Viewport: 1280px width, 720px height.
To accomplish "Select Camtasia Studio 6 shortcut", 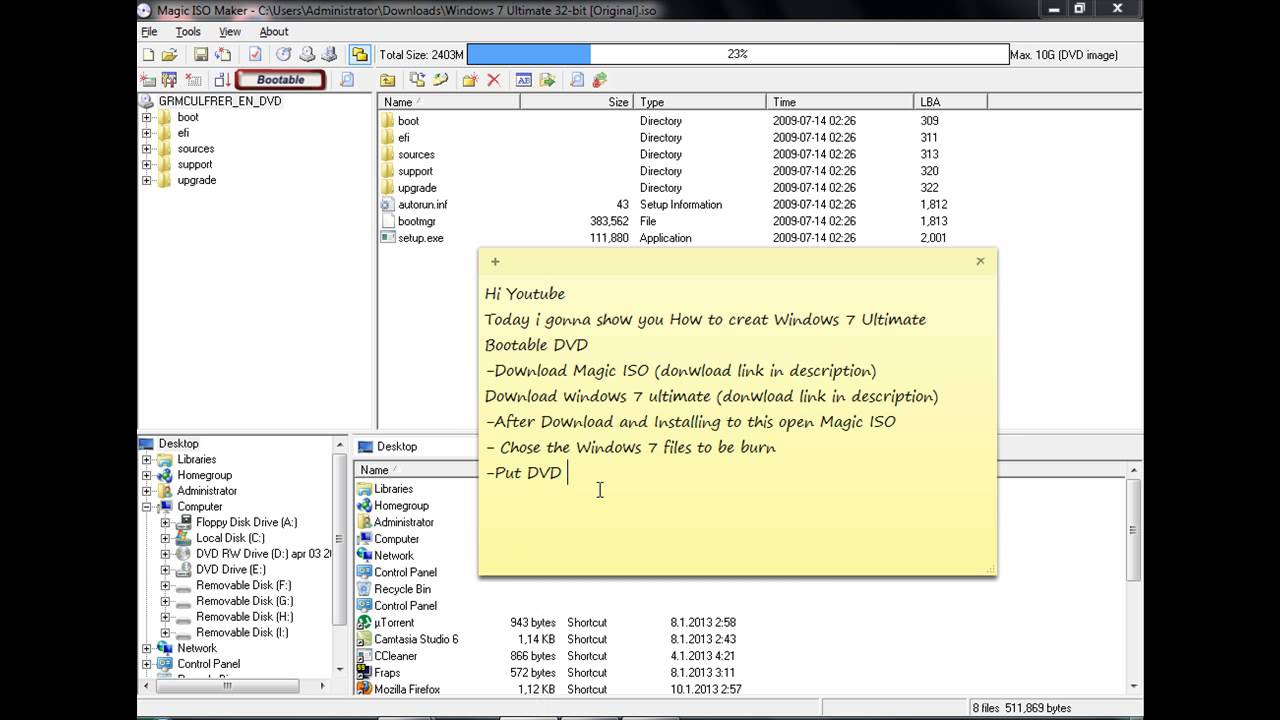I will (x=416, y=639).
